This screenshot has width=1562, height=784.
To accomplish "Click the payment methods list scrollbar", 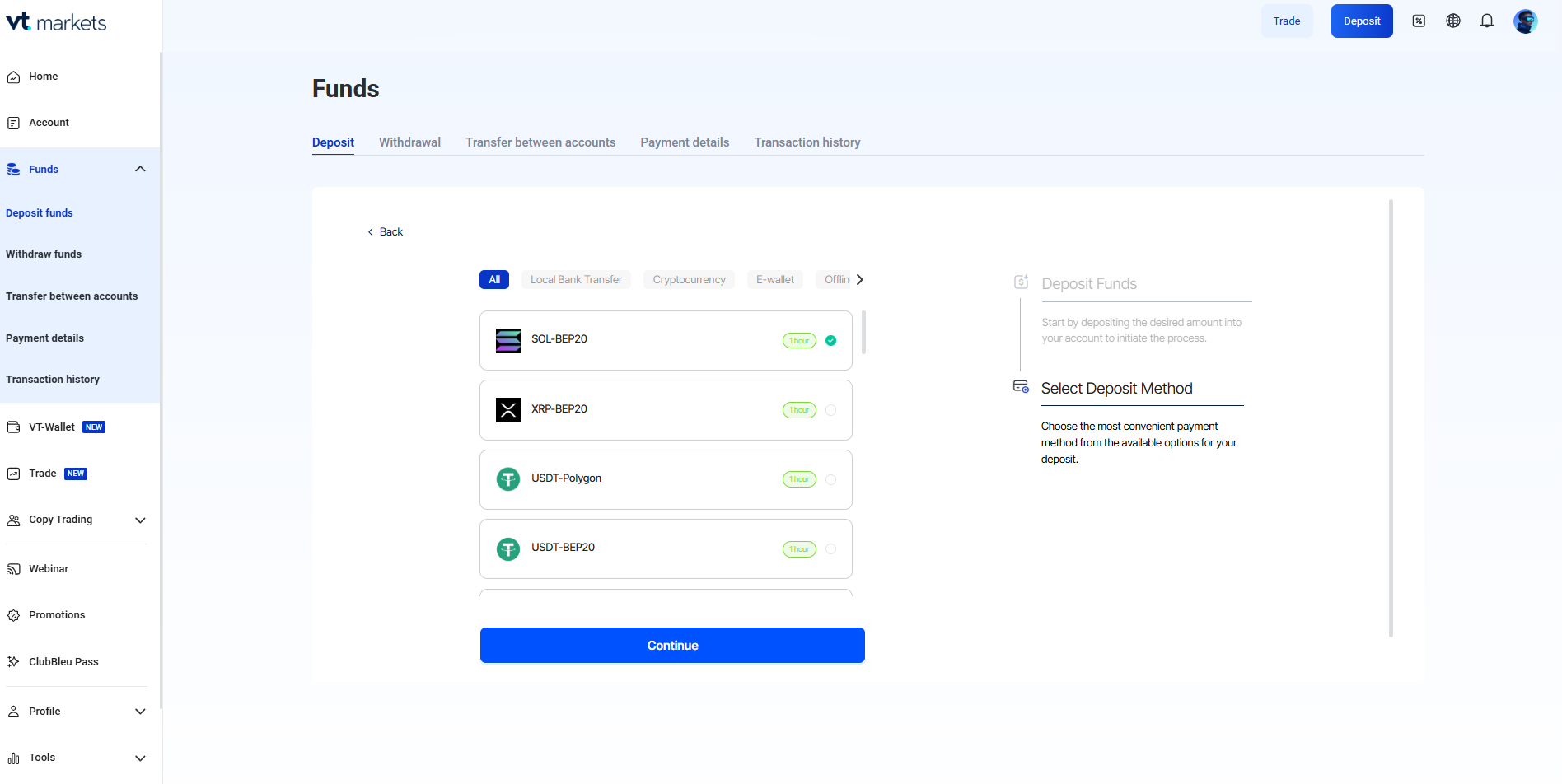I will (x=863, y=332).
